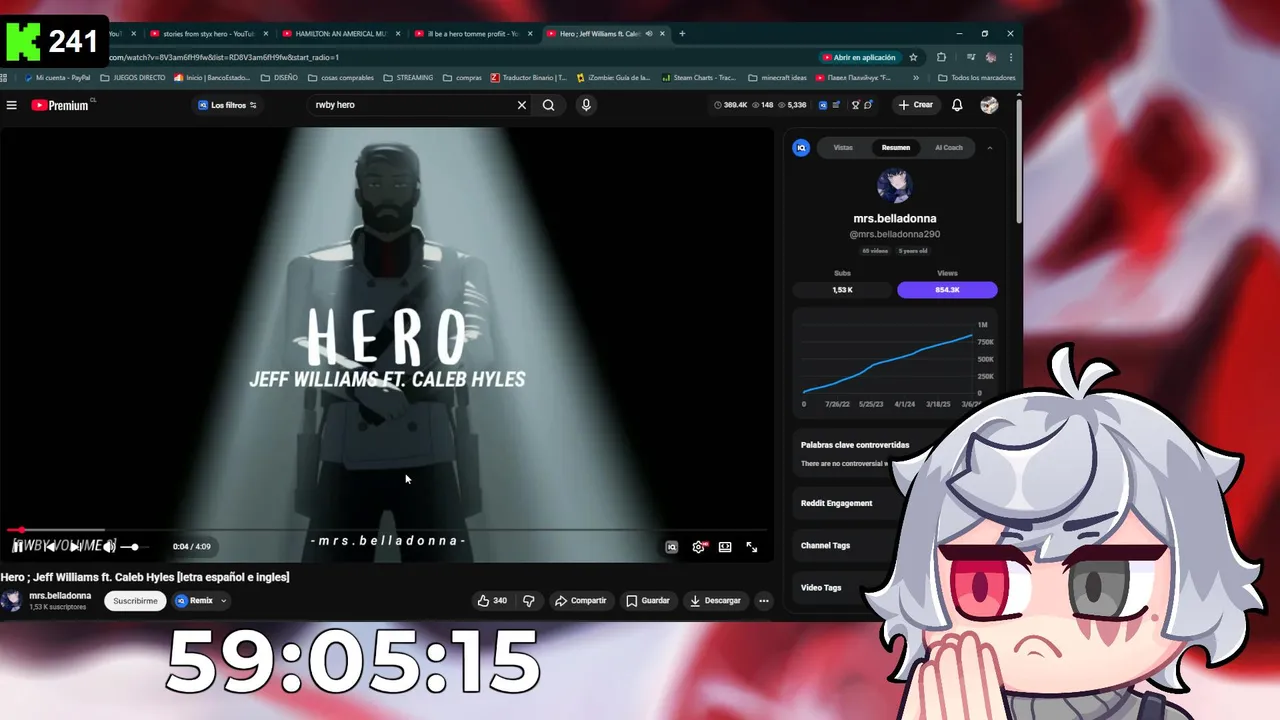
Task: Enter fullscreen mode
Action: 751,547
